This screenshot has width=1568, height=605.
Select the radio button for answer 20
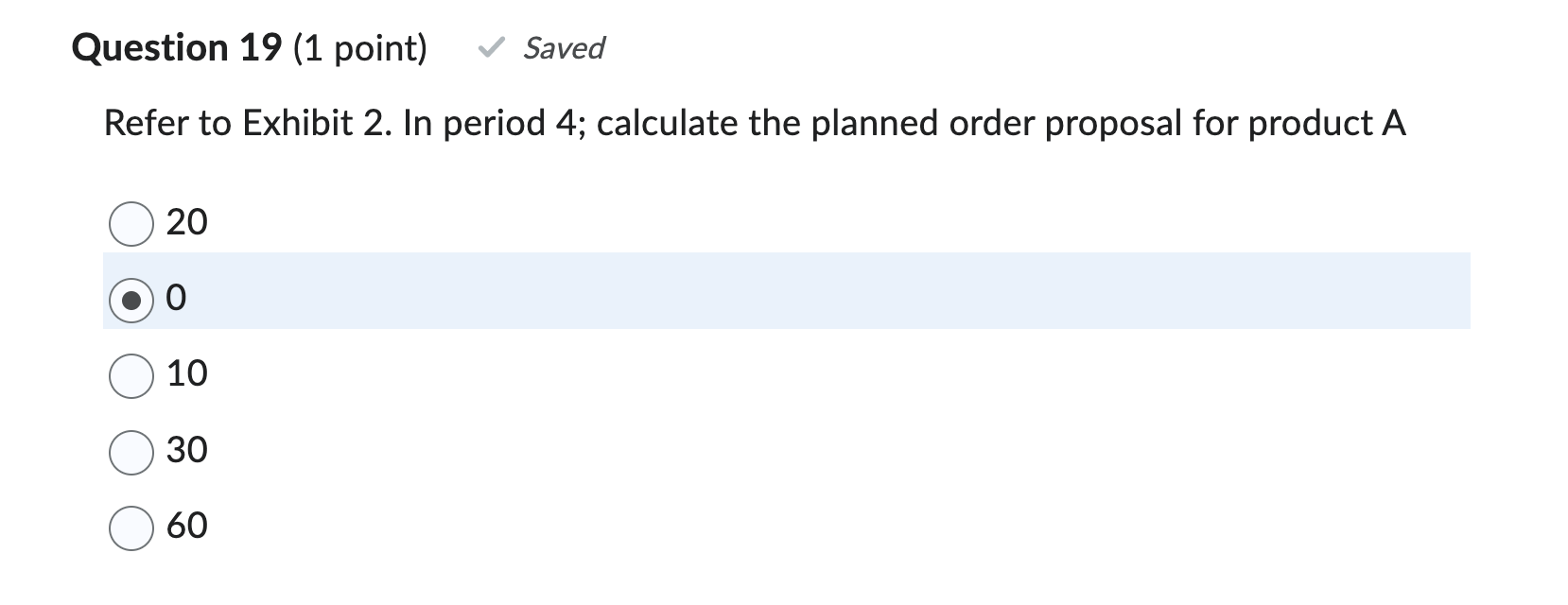(x=132, y=221)
